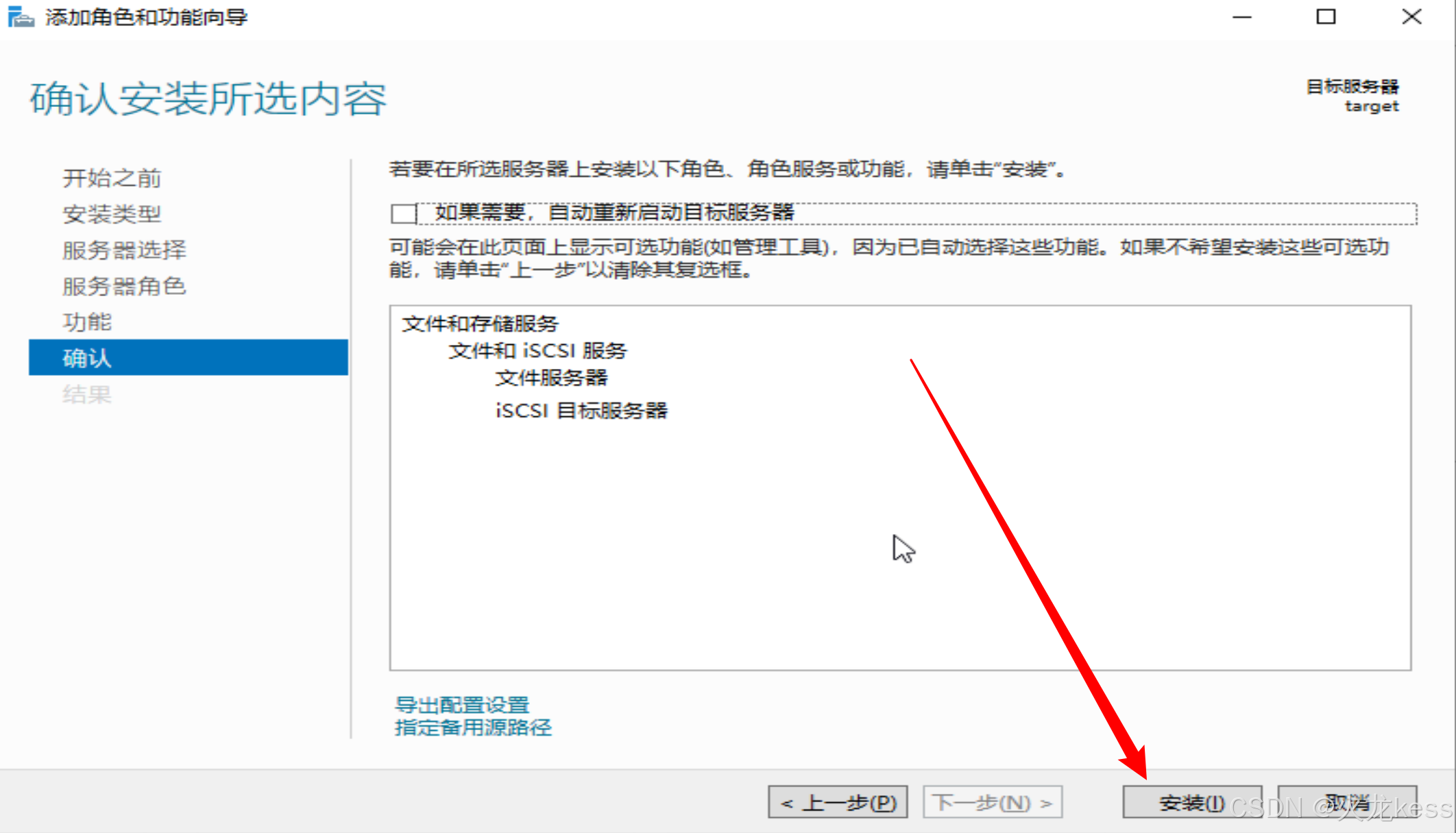Select 文件服务器 item in list
This screenshot has width=1456, height=833.
coord(552,378)
